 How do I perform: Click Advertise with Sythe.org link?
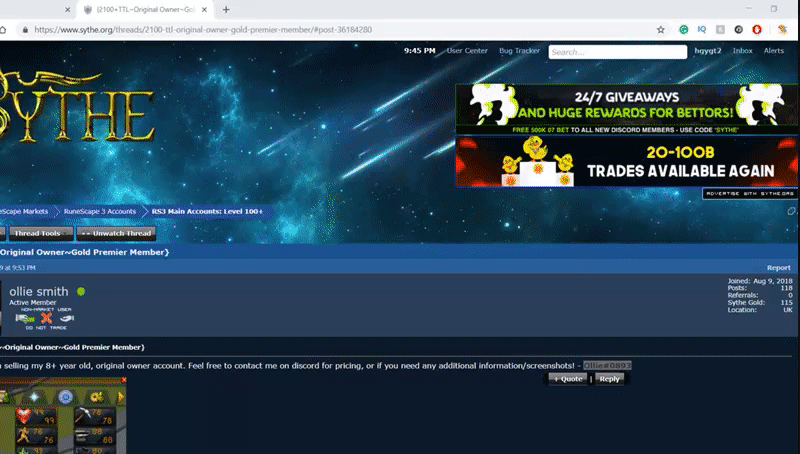[749, 194]
